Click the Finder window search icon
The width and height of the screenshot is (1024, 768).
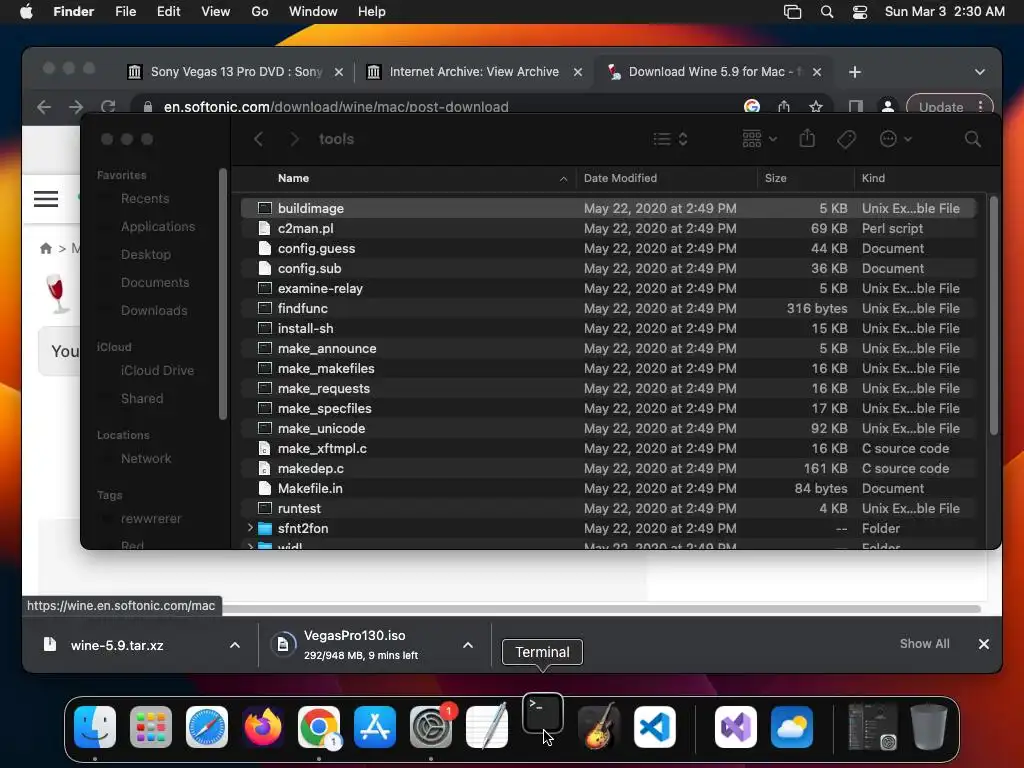coord(972,139)
